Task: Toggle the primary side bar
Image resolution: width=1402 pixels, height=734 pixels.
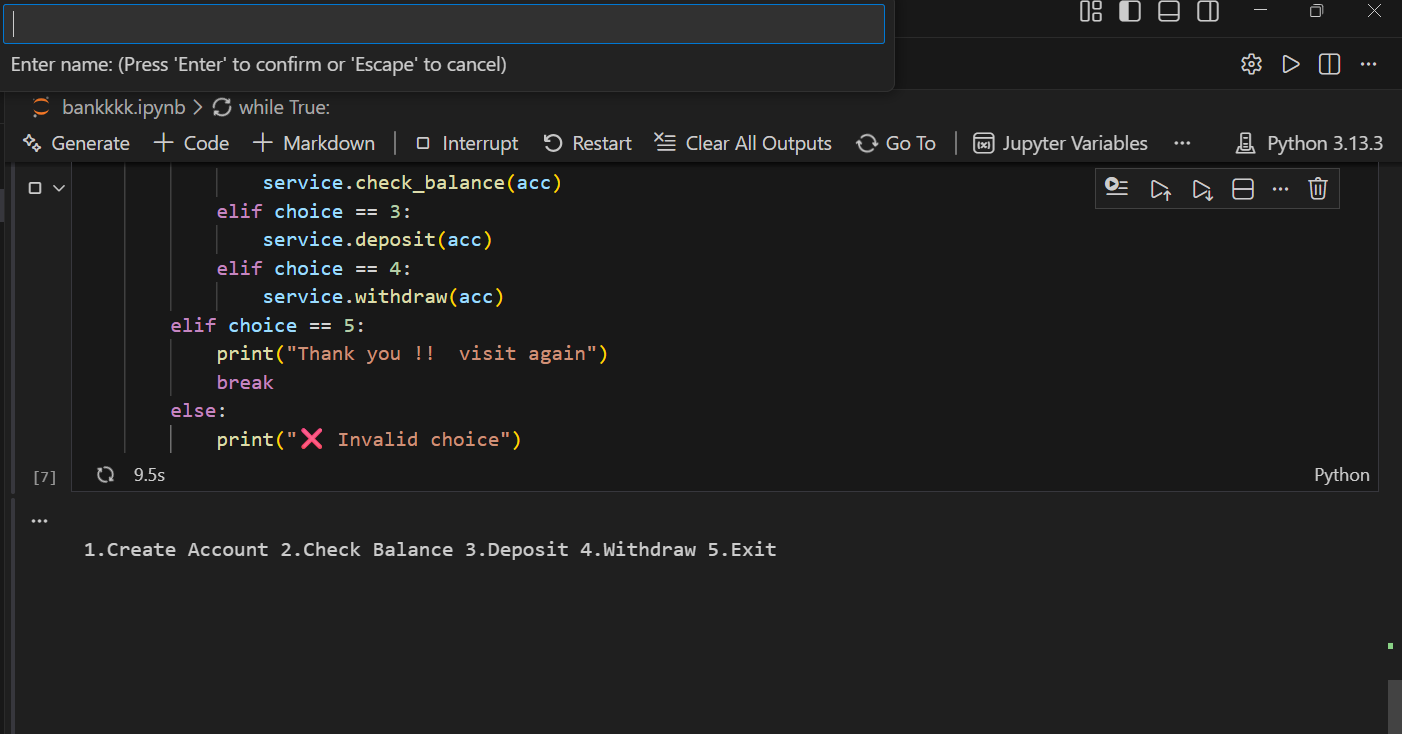Action: (x=1130, y=12)
